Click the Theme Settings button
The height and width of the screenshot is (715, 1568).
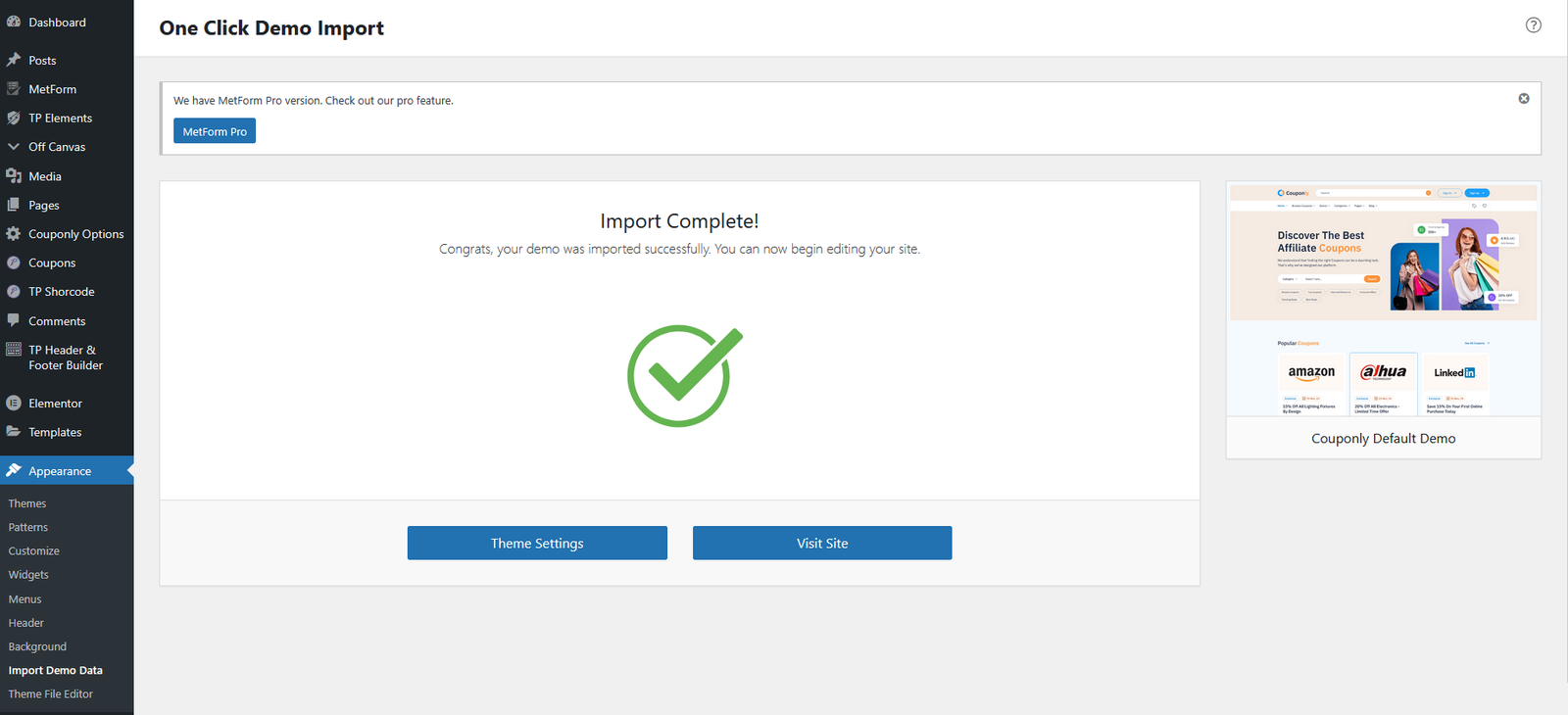click(537, 544)
